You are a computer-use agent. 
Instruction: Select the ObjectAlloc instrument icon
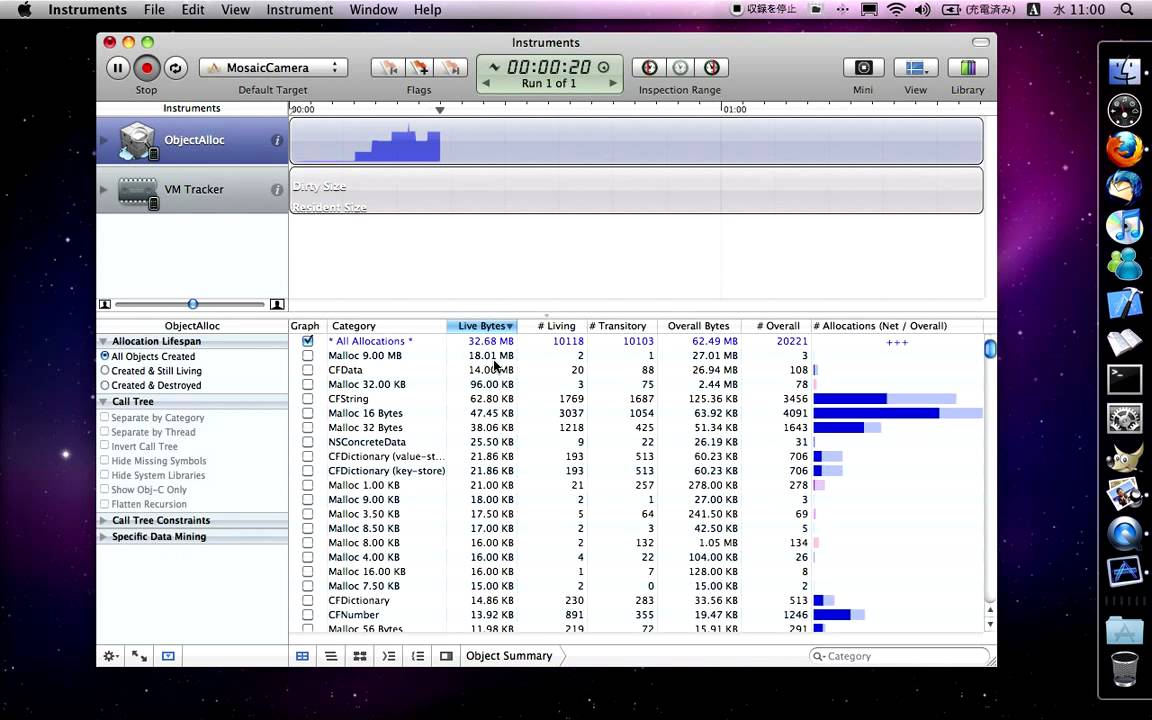click(138, 140)
